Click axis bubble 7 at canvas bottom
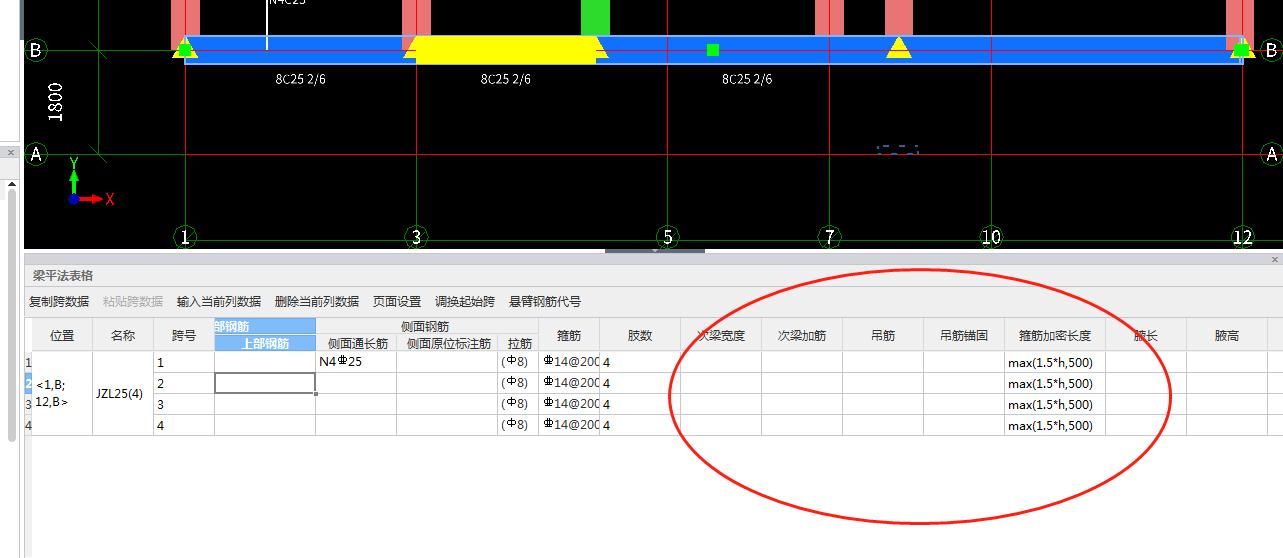1283x558 pixels. pyautogui.click(x=829, y=237)
